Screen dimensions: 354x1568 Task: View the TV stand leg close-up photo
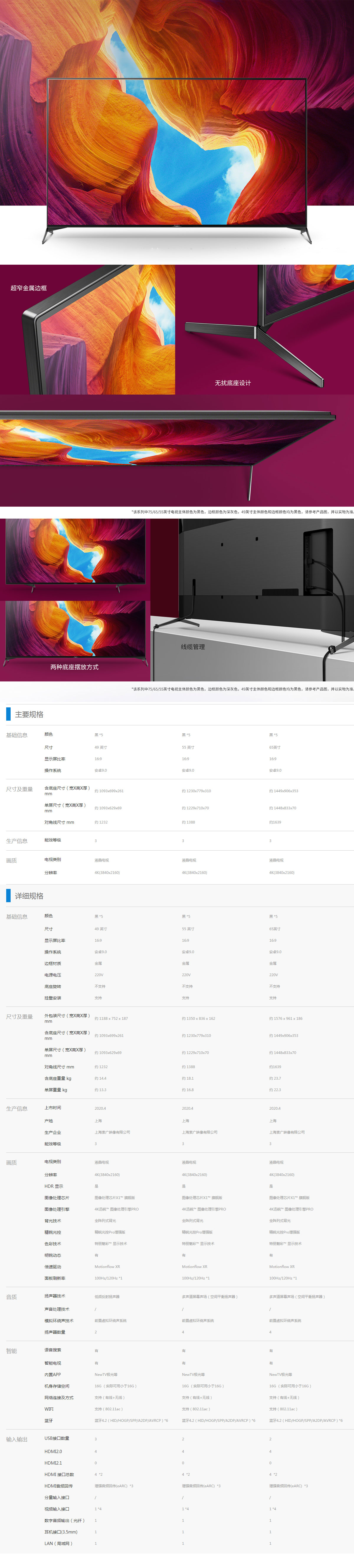coord(265,329)
